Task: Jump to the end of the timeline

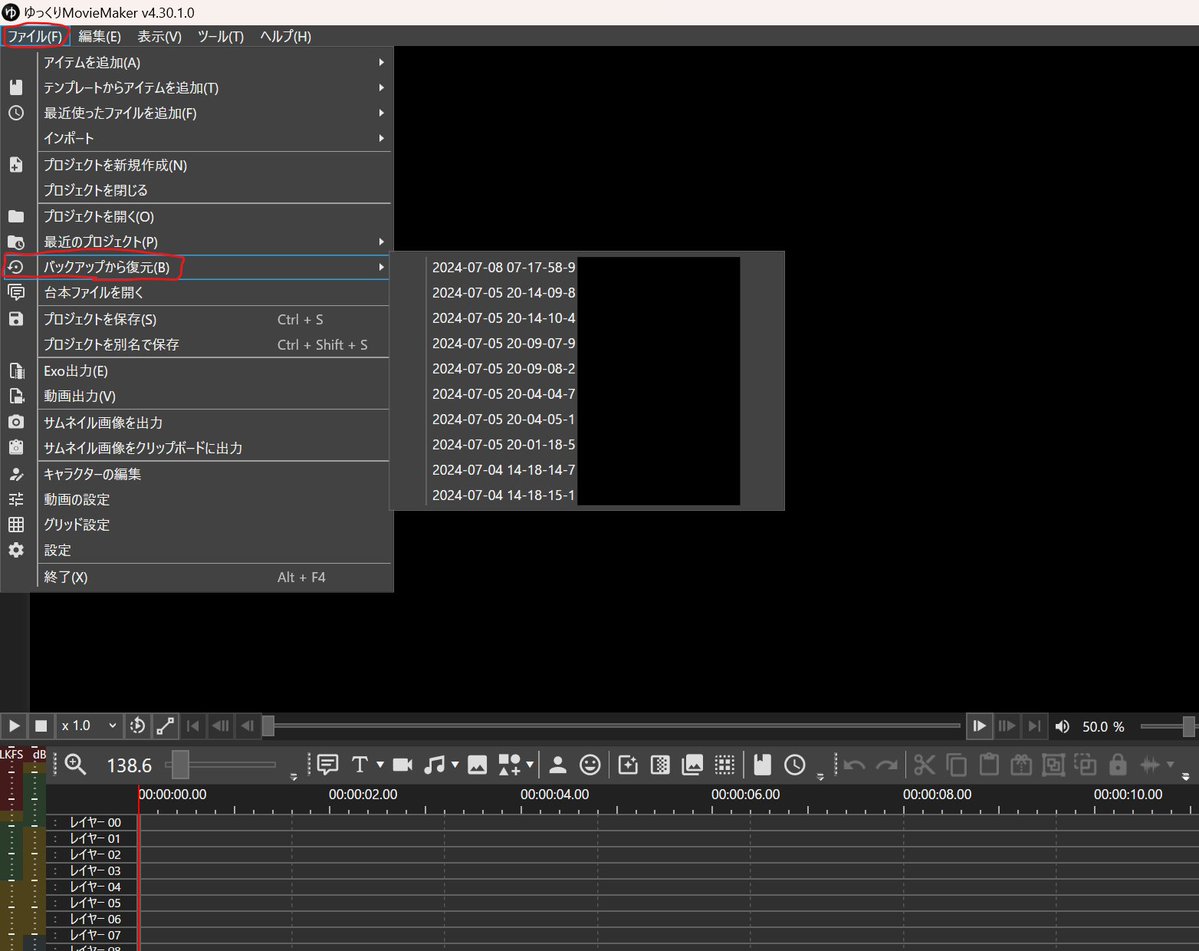Action: 1034,725
